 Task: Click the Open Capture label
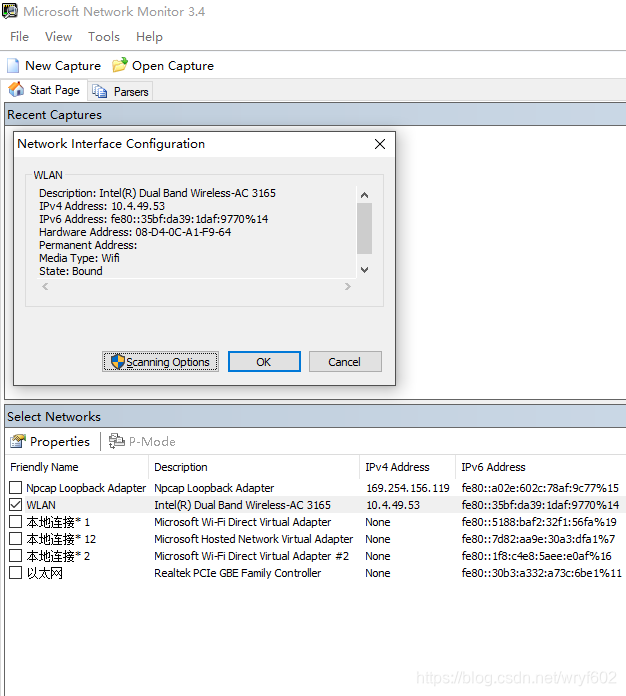coord(173,66)
